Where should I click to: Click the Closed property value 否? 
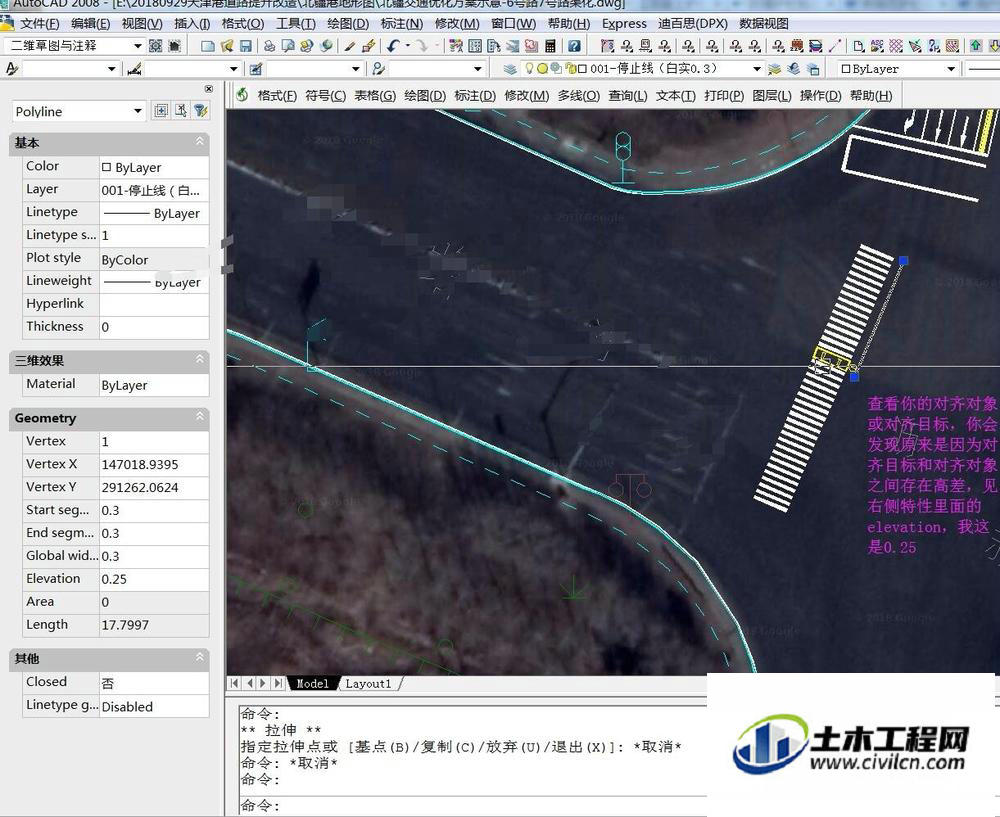tap(154, 682)
